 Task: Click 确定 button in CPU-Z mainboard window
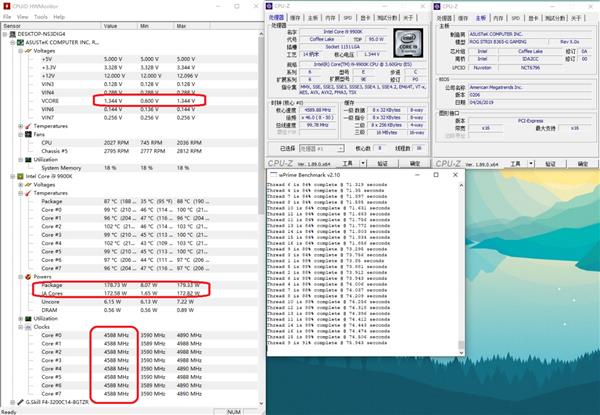click(583, 164)
